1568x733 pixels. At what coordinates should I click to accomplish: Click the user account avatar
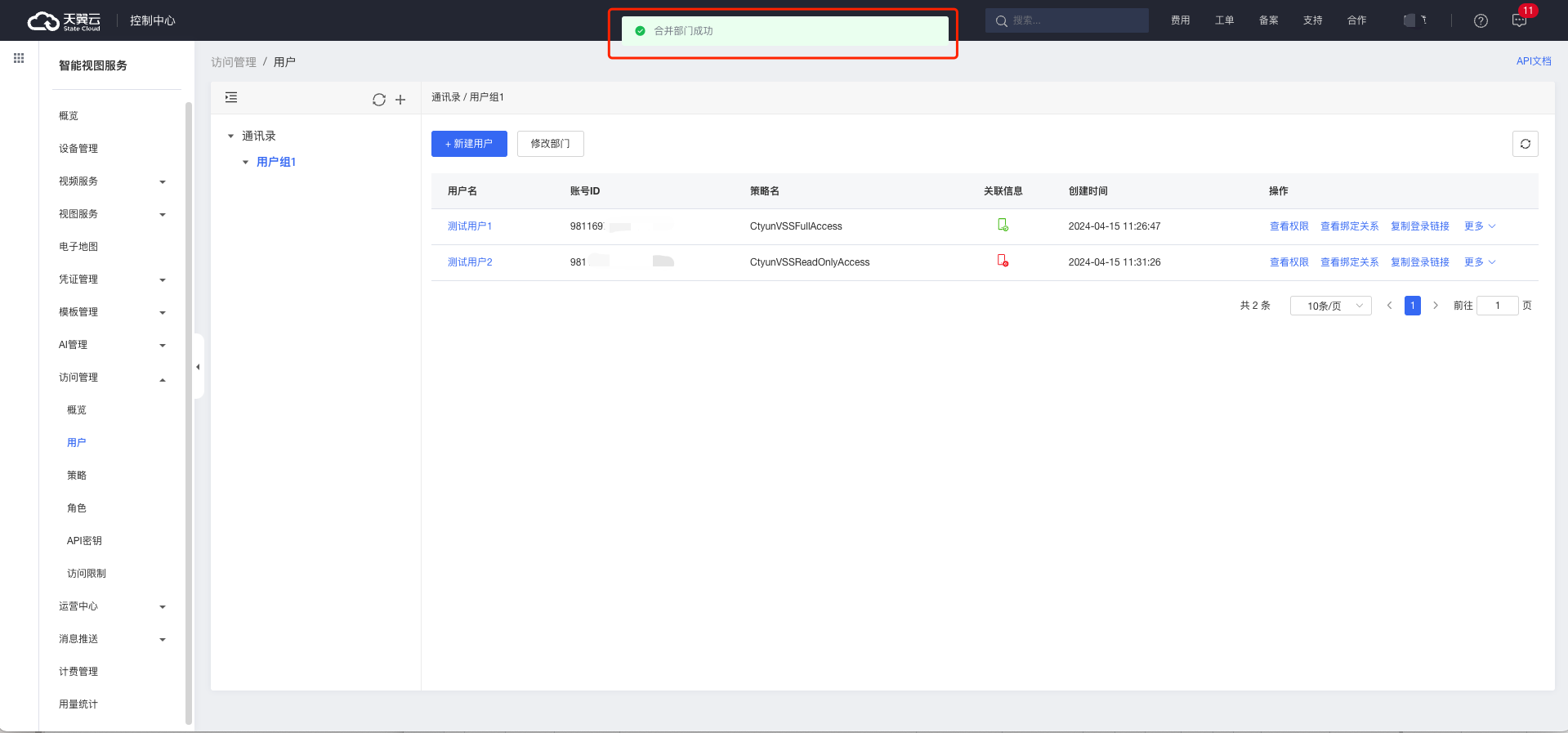click(x=1410, y=20)
